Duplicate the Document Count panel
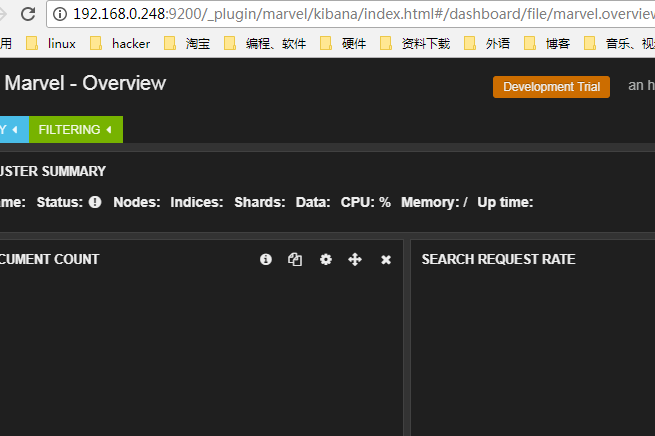 (295, 259)
